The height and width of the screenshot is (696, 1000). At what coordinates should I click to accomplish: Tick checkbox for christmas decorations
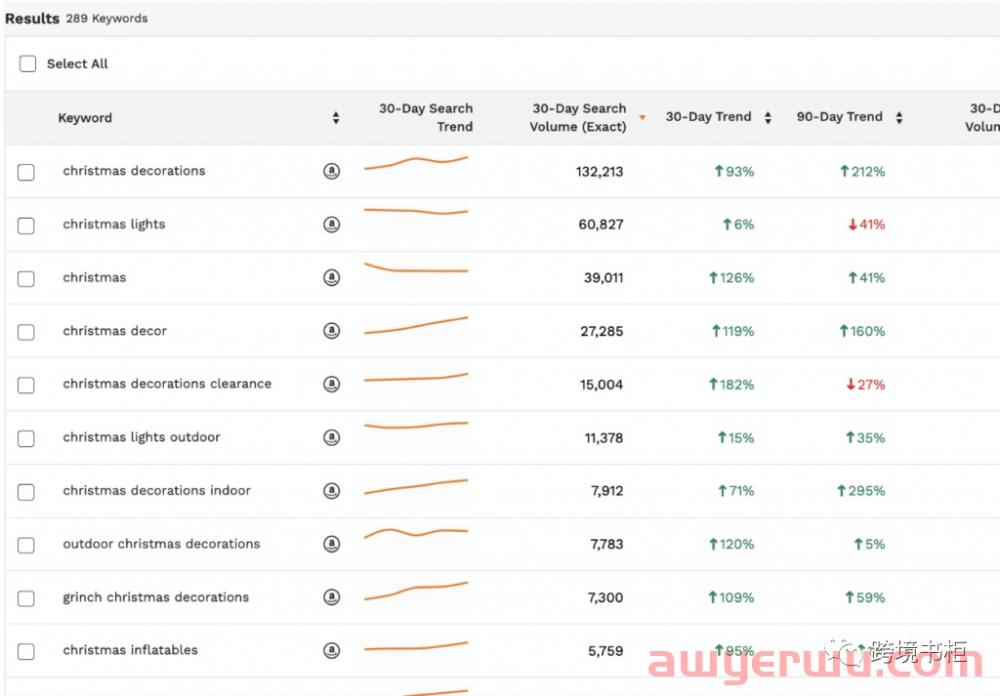pos(26,172)
